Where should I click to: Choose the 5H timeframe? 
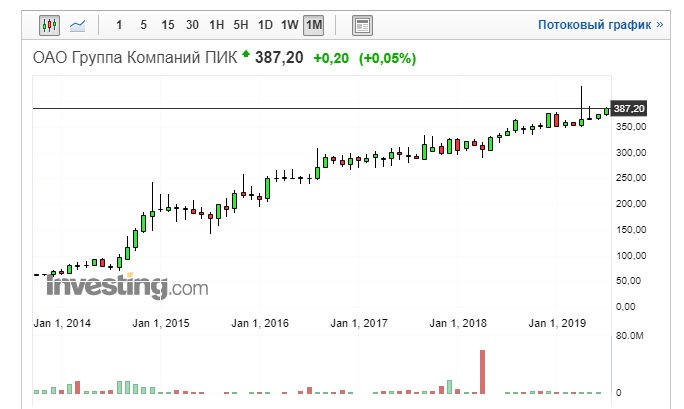241,25
